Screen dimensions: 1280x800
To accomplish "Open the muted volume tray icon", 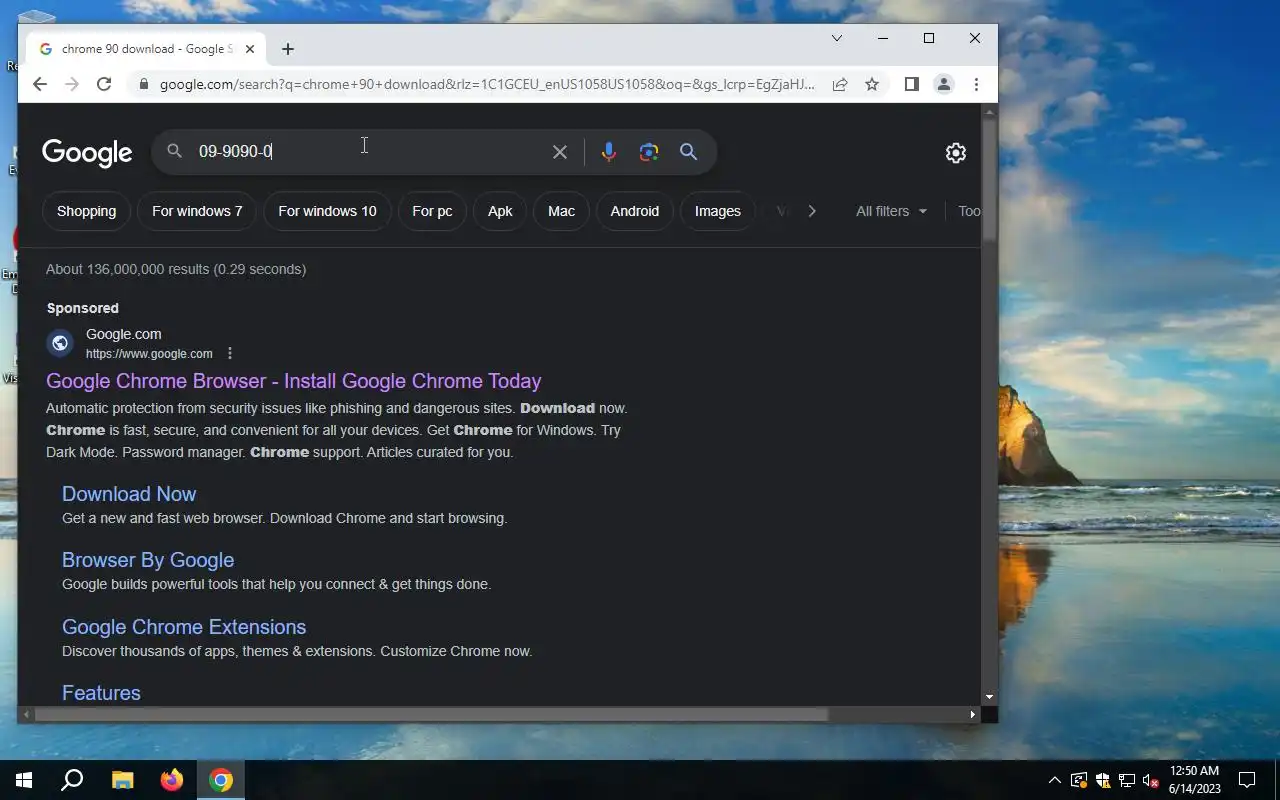I will click(1150, 780).
